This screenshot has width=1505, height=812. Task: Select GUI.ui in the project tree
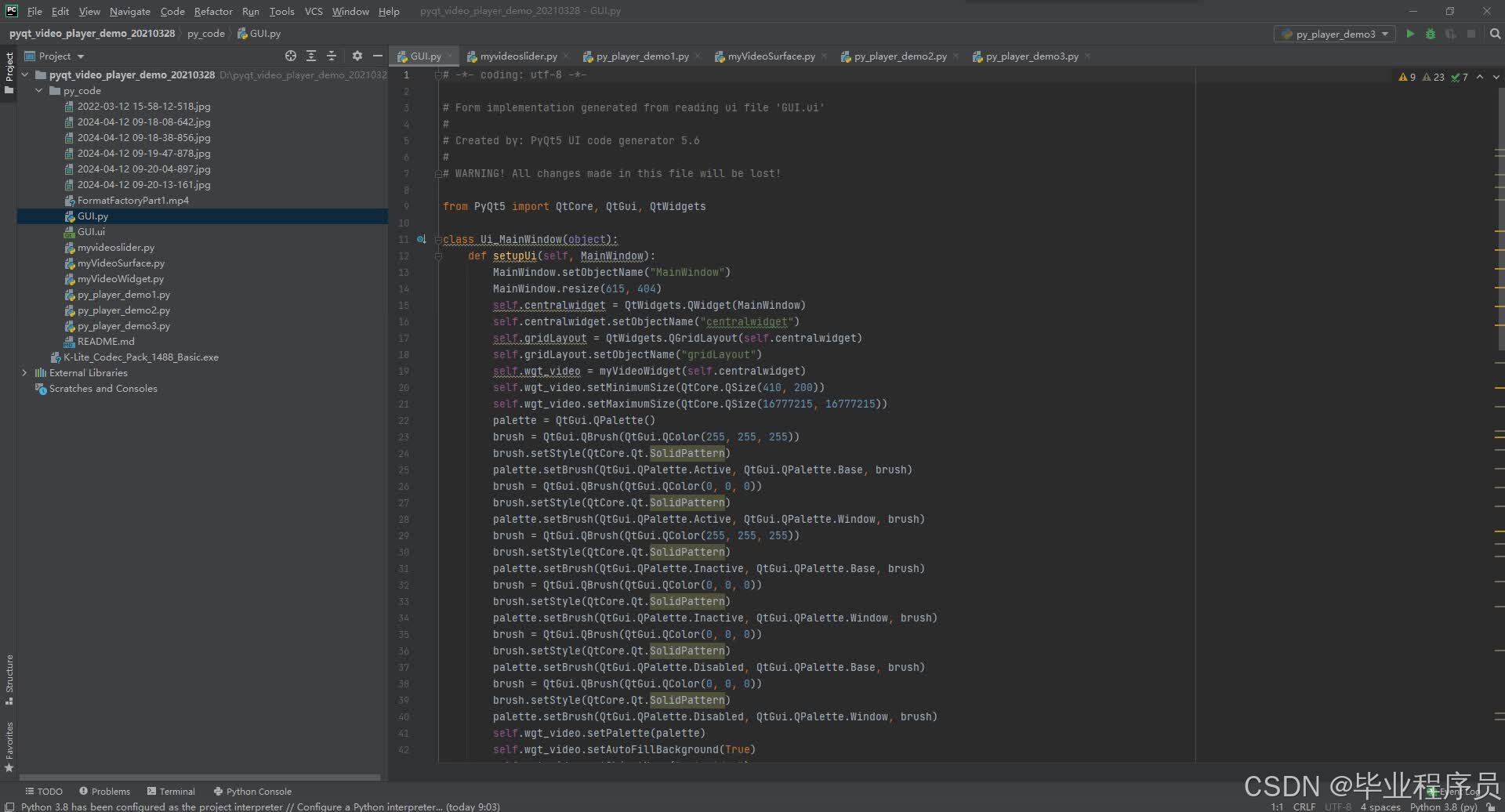[91, 231]
